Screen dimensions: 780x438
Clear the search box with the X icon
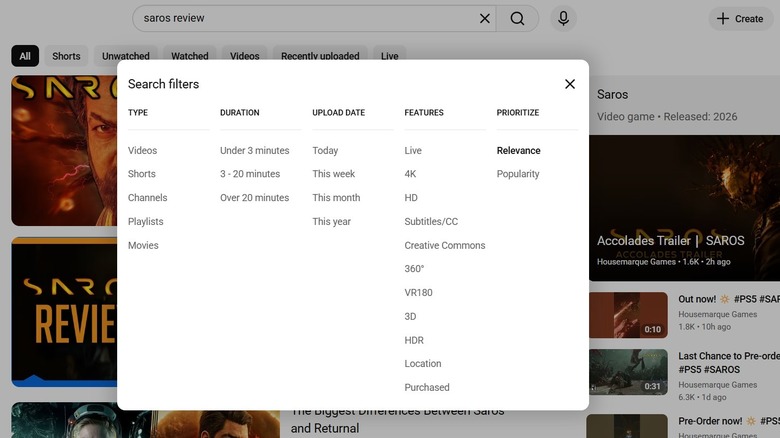[x=485, y=18]
